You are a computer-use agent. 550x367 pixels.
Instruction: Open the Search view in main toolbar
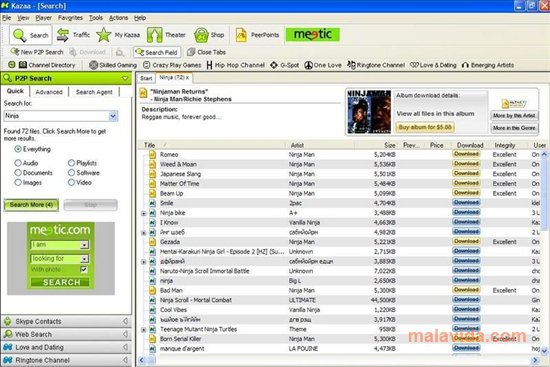[31, 35]
